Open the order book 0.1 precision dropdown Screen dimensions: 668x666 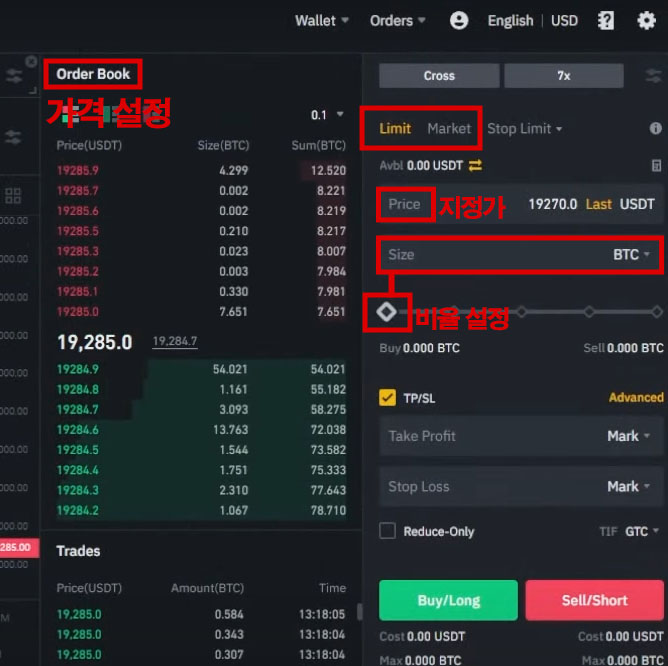(327, 115)
